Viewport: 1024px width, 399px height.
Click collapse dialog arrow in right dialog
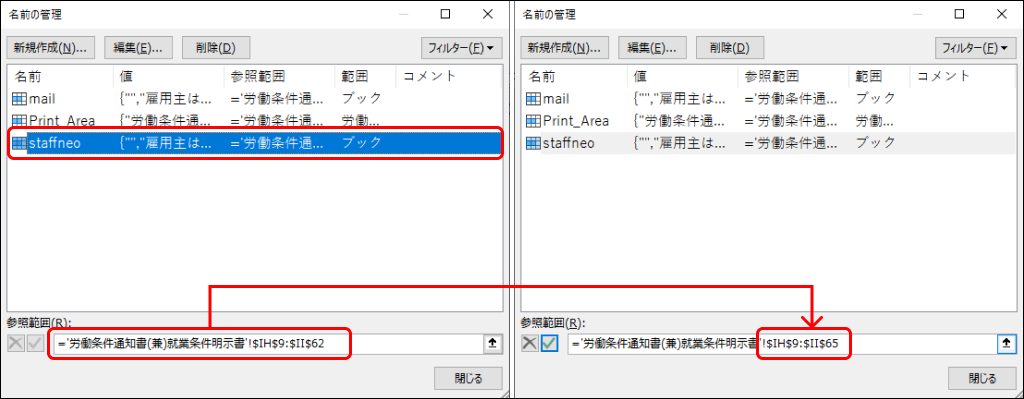(x=1007, y=343)
